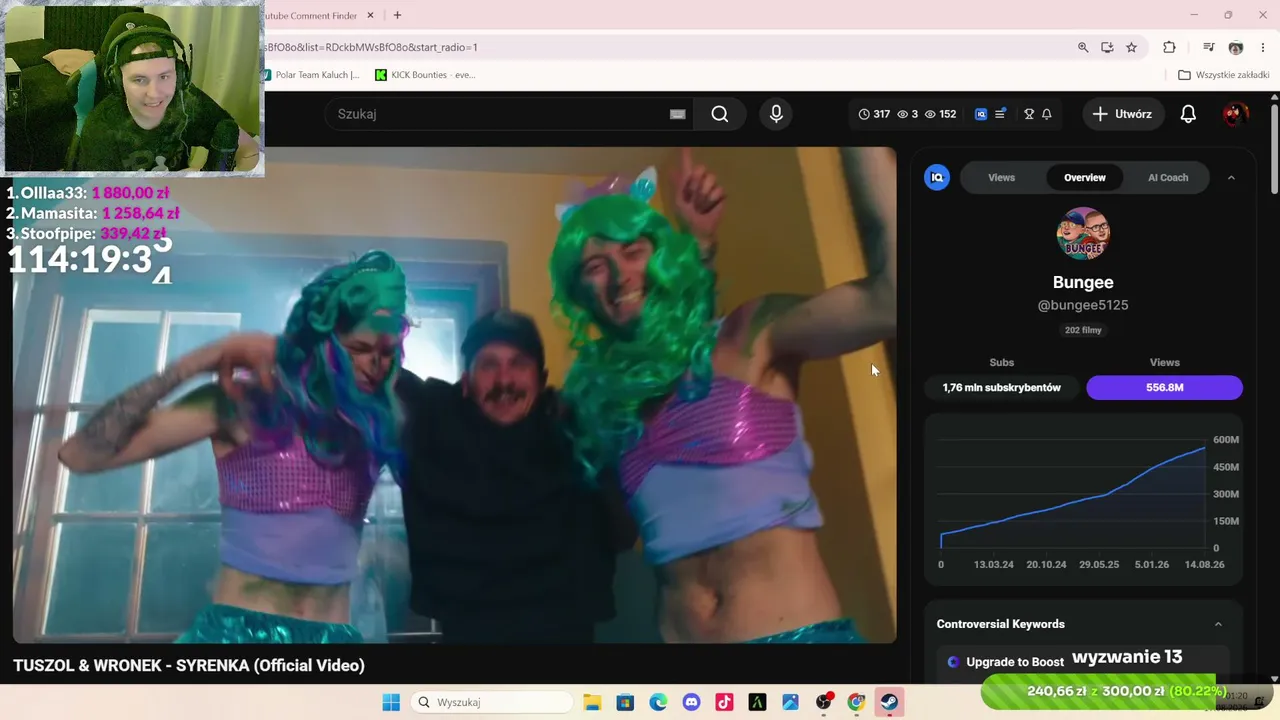Open a new browser tab
Screen dimensions: 1280x720
coord(397,15)
